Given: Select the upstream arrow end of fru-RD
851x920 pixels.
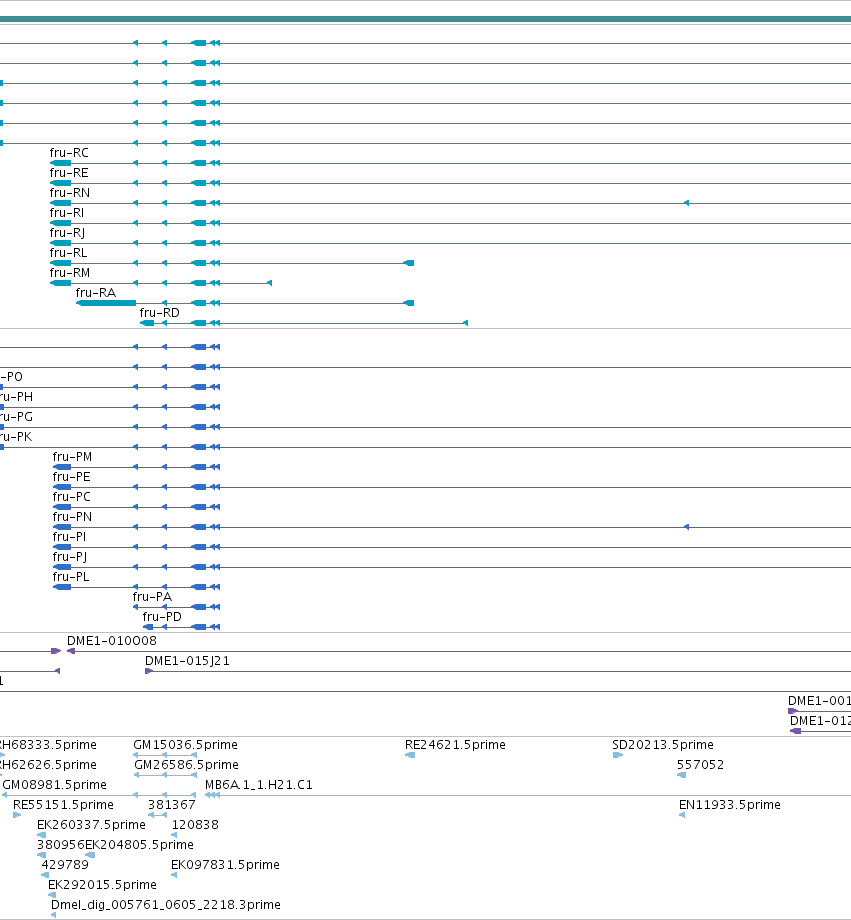Looking at the screenshot, I should click(x=465, y=323).
